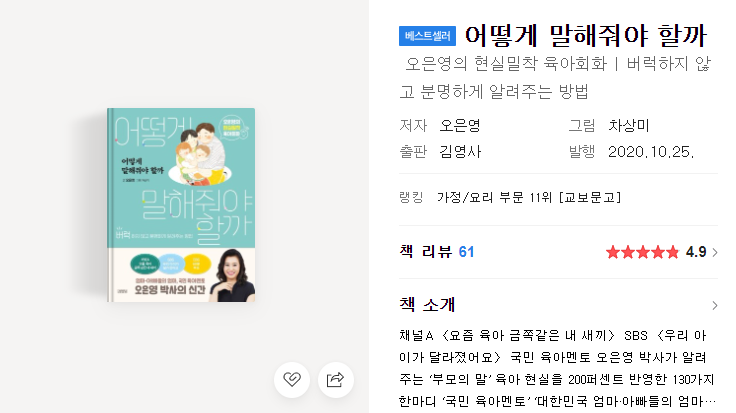Viewport: 736px width, 413px height.
Task: Click the illustrator name 차상미
Action: [x=629, y=125]
